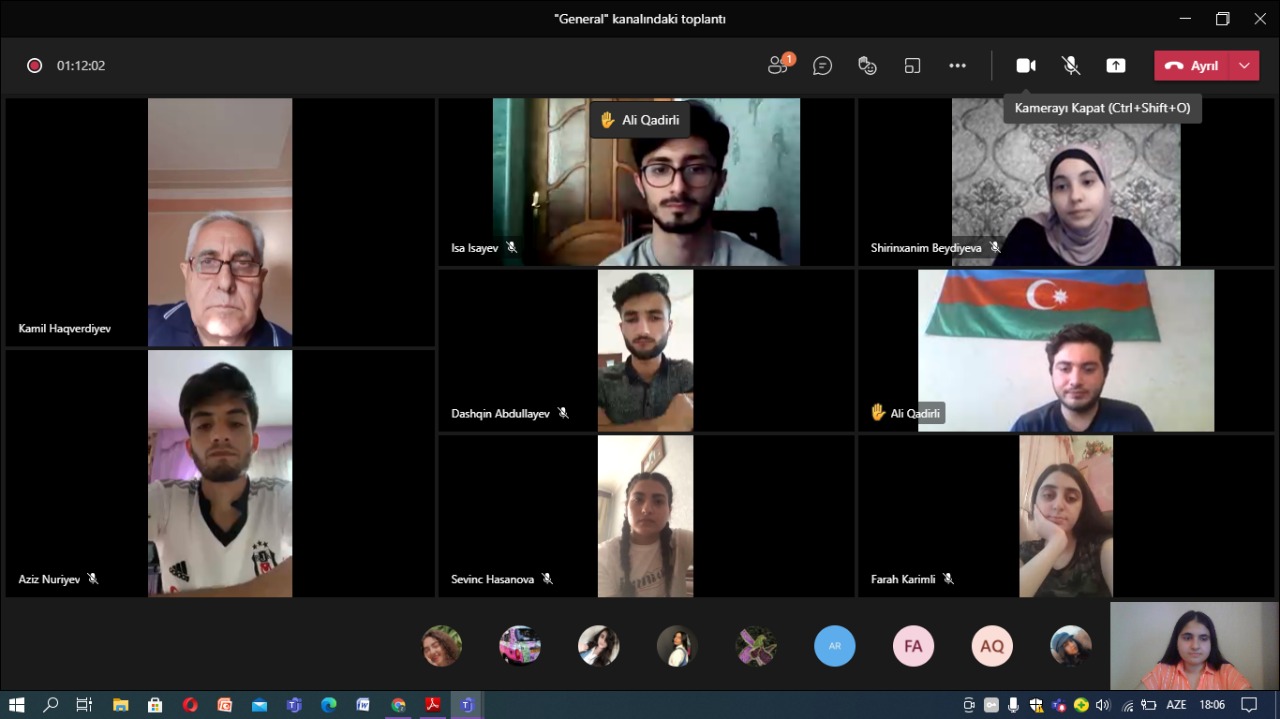
Task: Open Task View on the taskbar
Action: [x=84, y=705]
